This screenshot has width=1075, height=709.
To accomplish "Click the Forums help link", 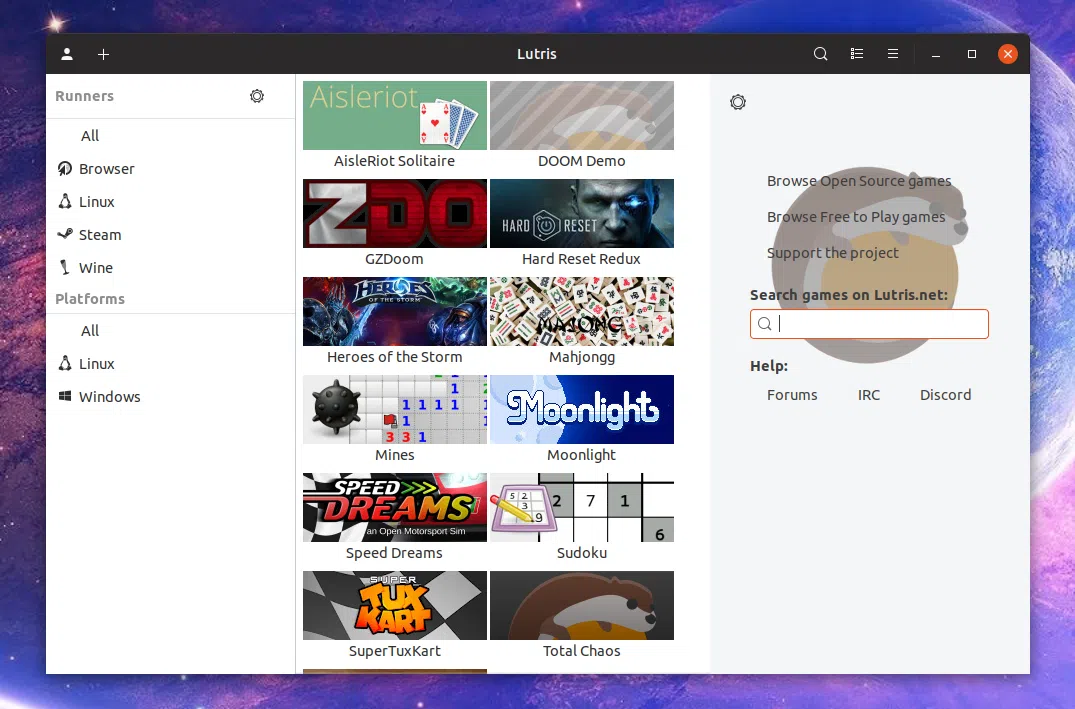I will click(791, 394).
